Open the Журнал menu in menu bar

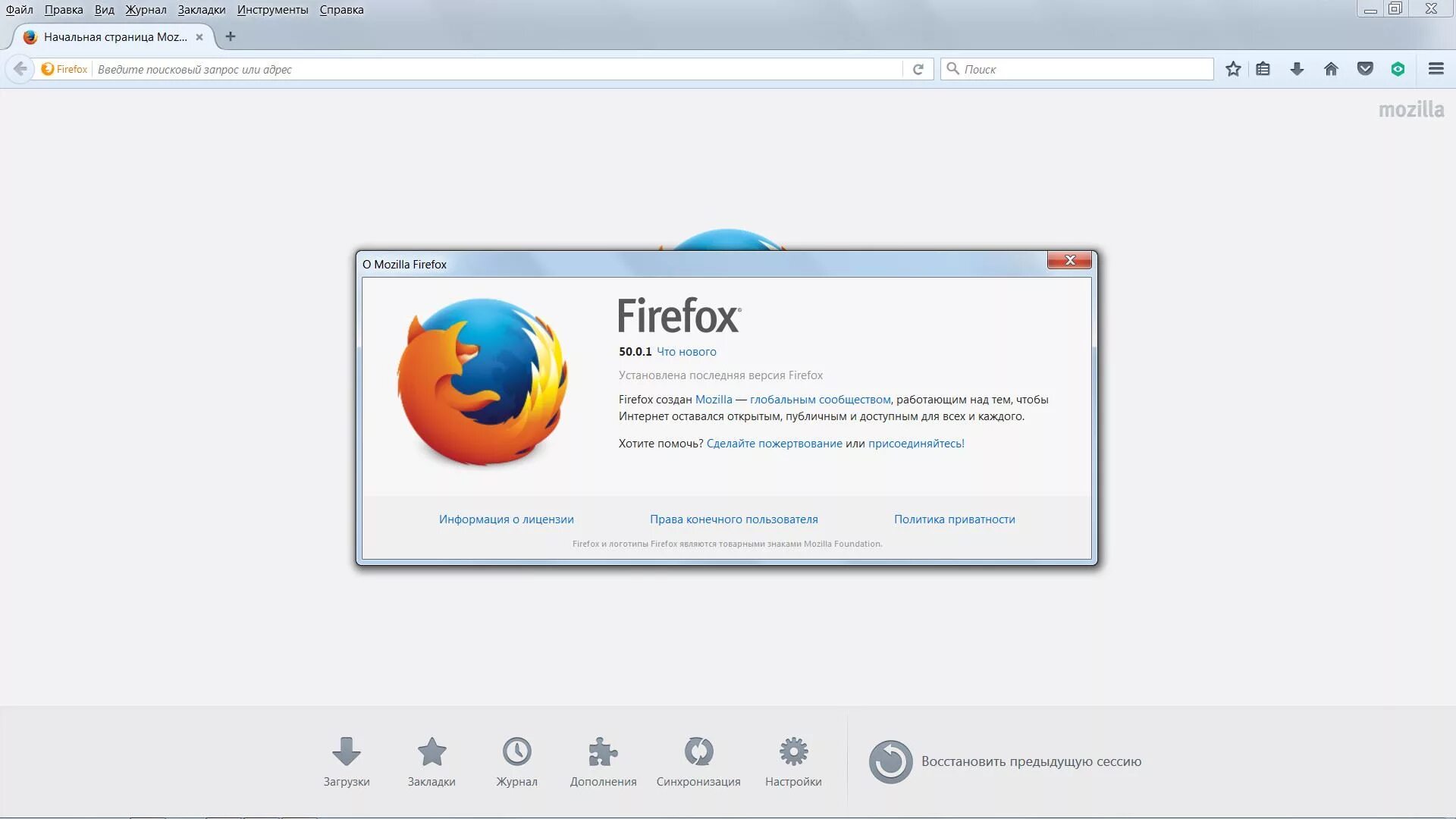(146, 10)
